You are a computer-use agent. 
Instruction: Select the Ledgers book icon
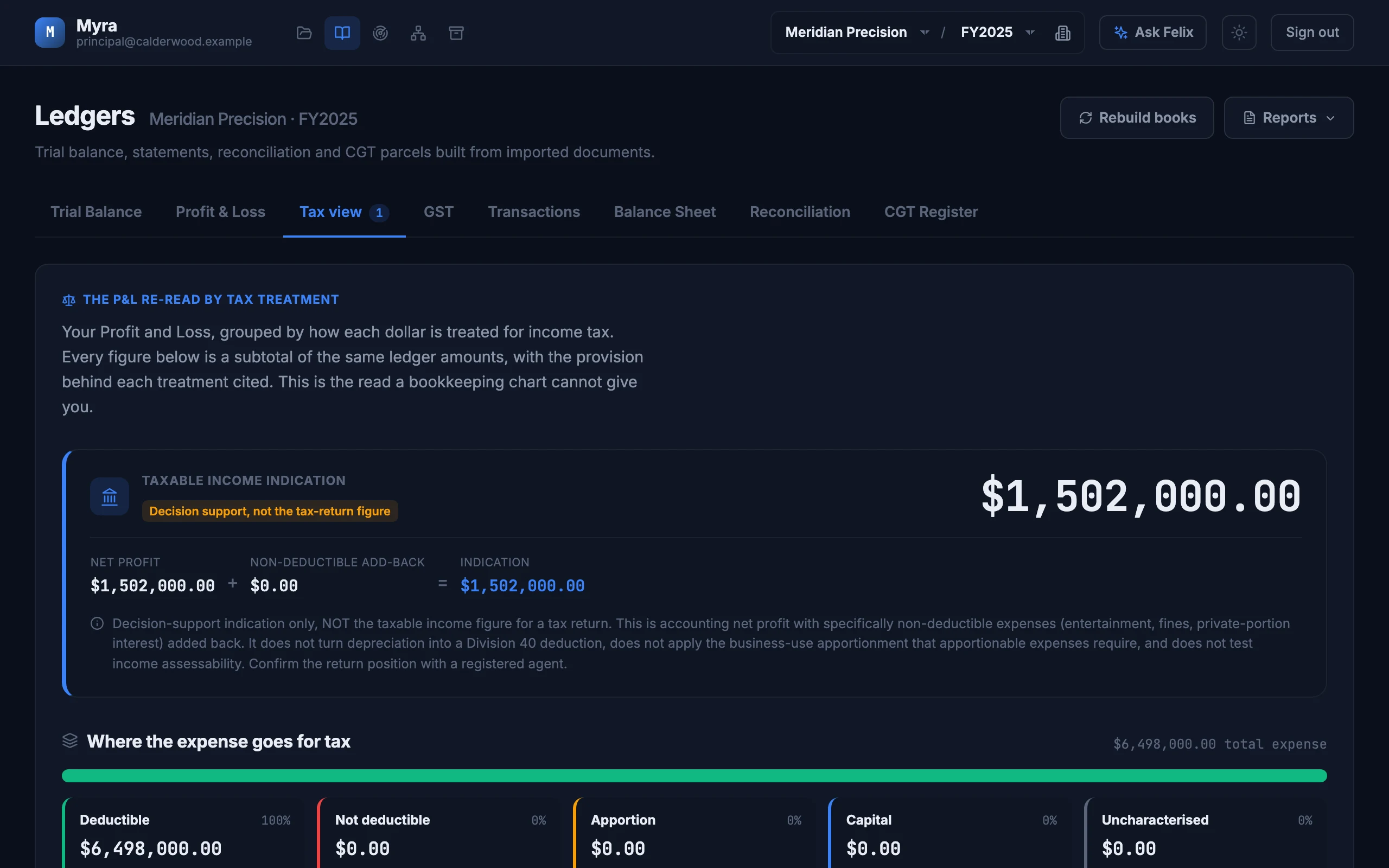(x=342, y=33)
